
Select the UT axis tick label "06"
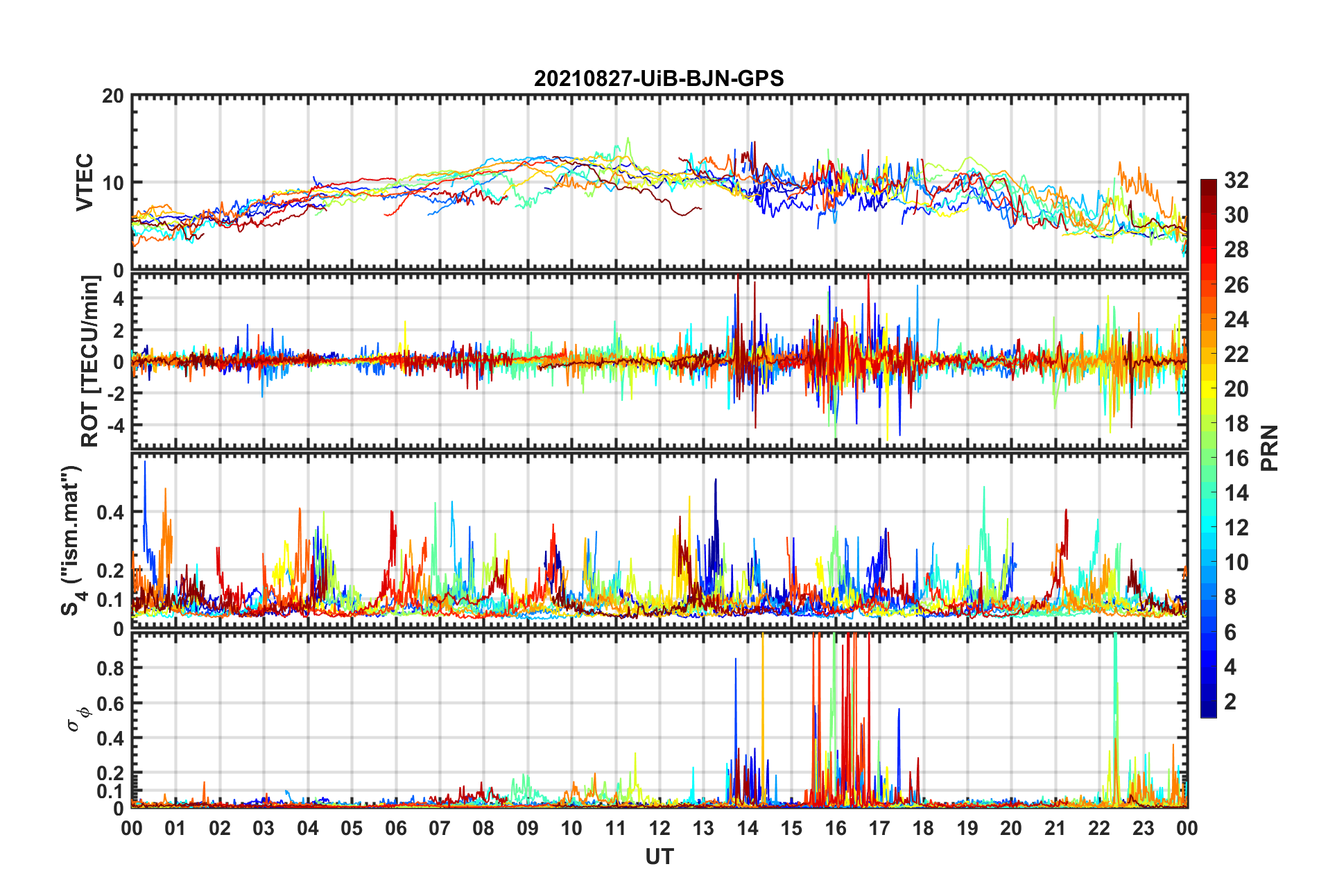[396, 828]
